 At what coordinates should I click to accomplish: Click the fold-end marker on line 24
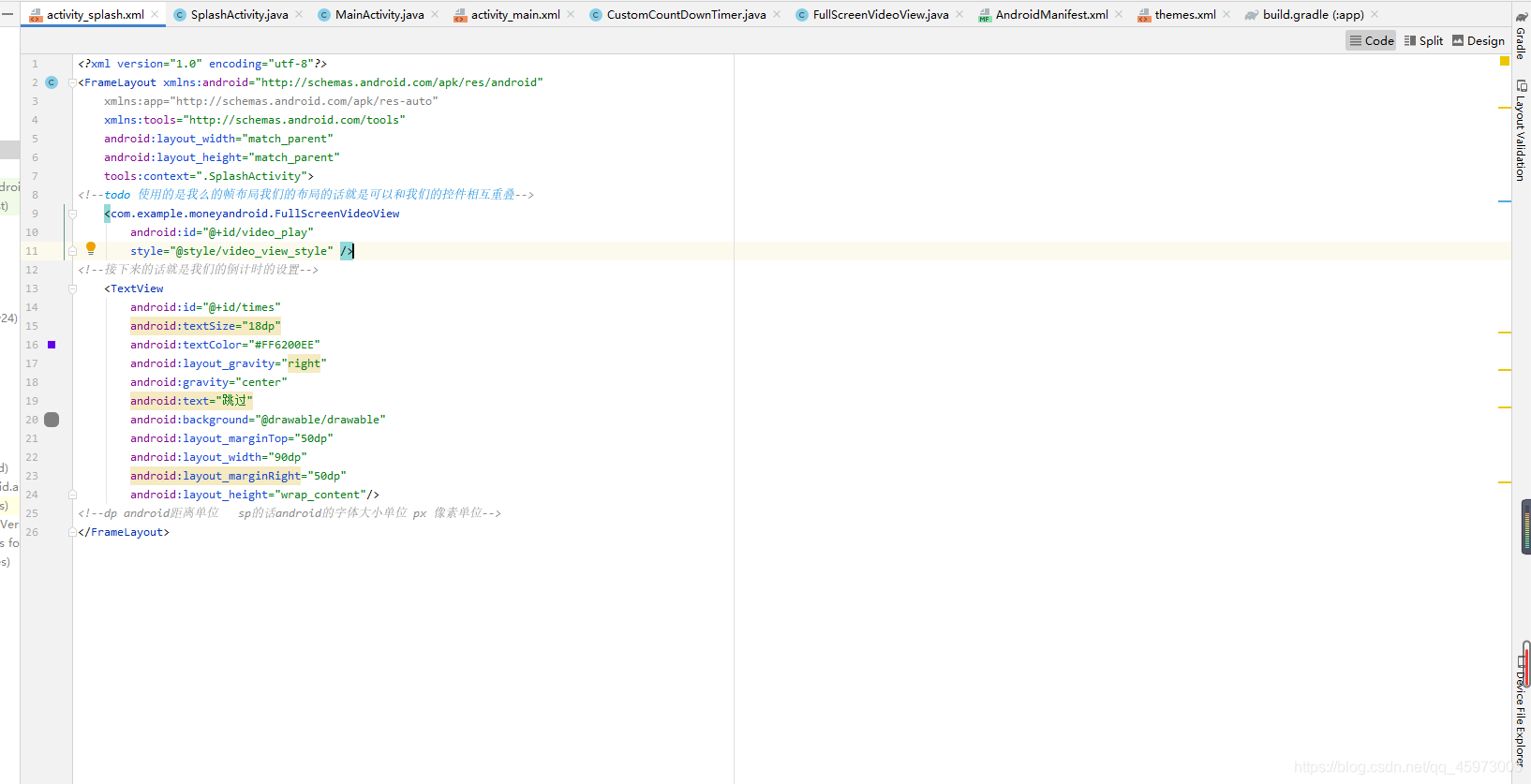[x=72, y=495]
